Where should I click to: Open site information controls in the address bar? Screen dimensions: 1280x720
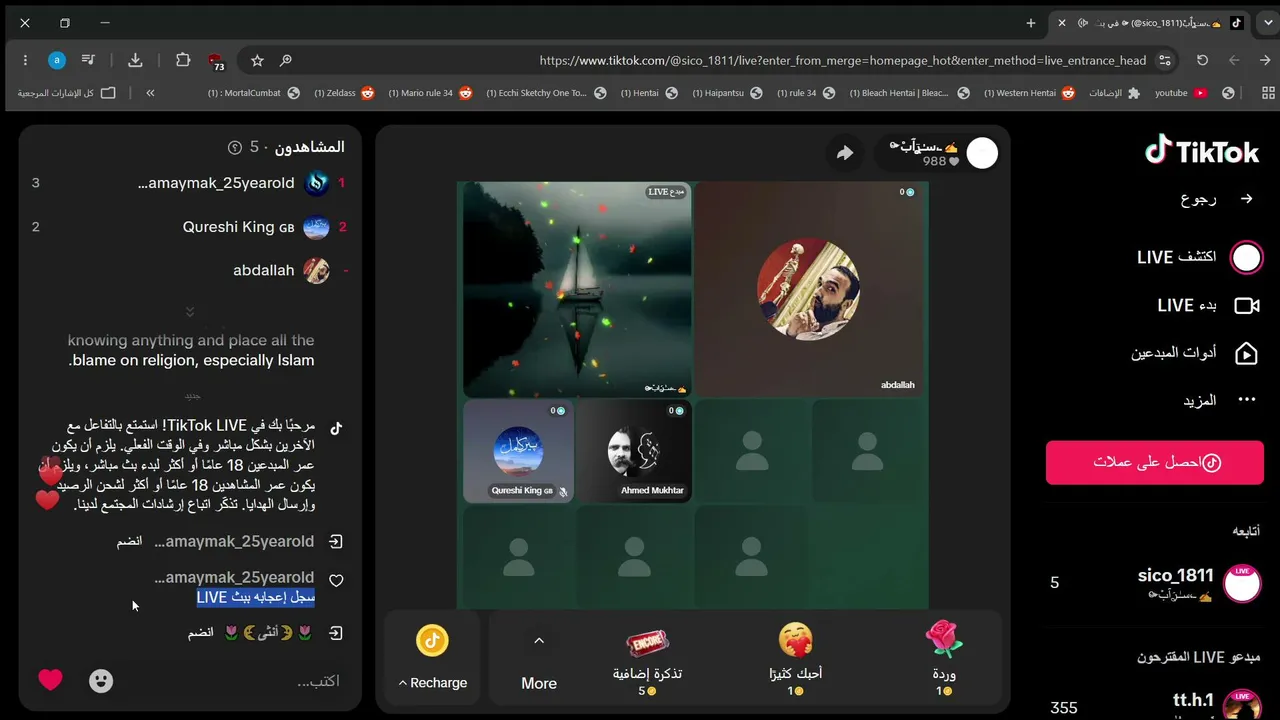[1165, 60]
